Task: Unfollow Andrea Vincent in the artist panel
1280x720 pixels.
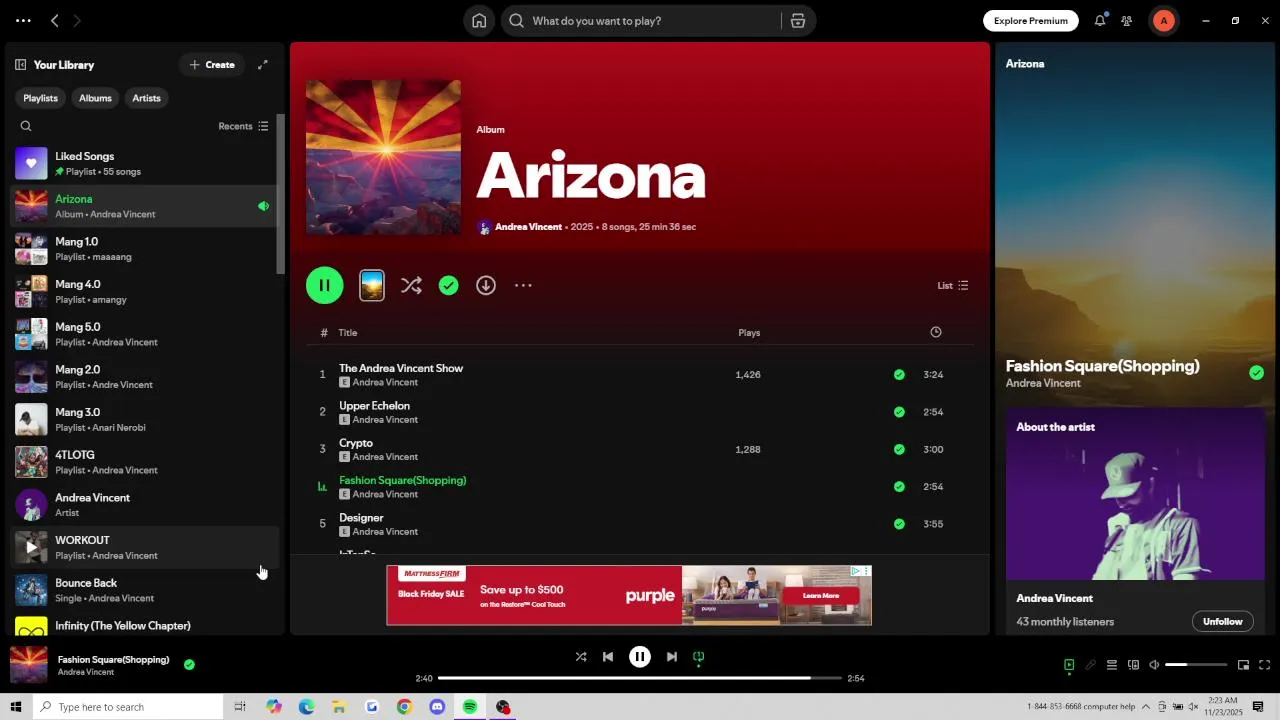Action: coord(1222,621)
